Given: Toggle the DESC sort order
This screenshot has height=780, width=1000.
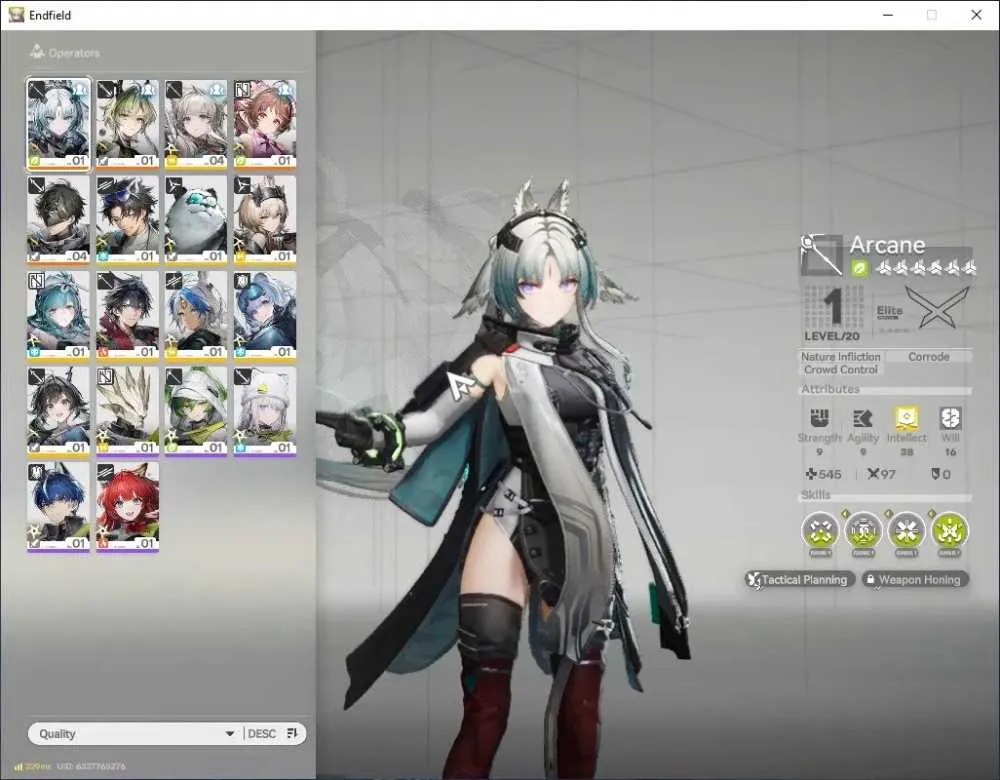Looking at the screenshot, I should [273, 733].
